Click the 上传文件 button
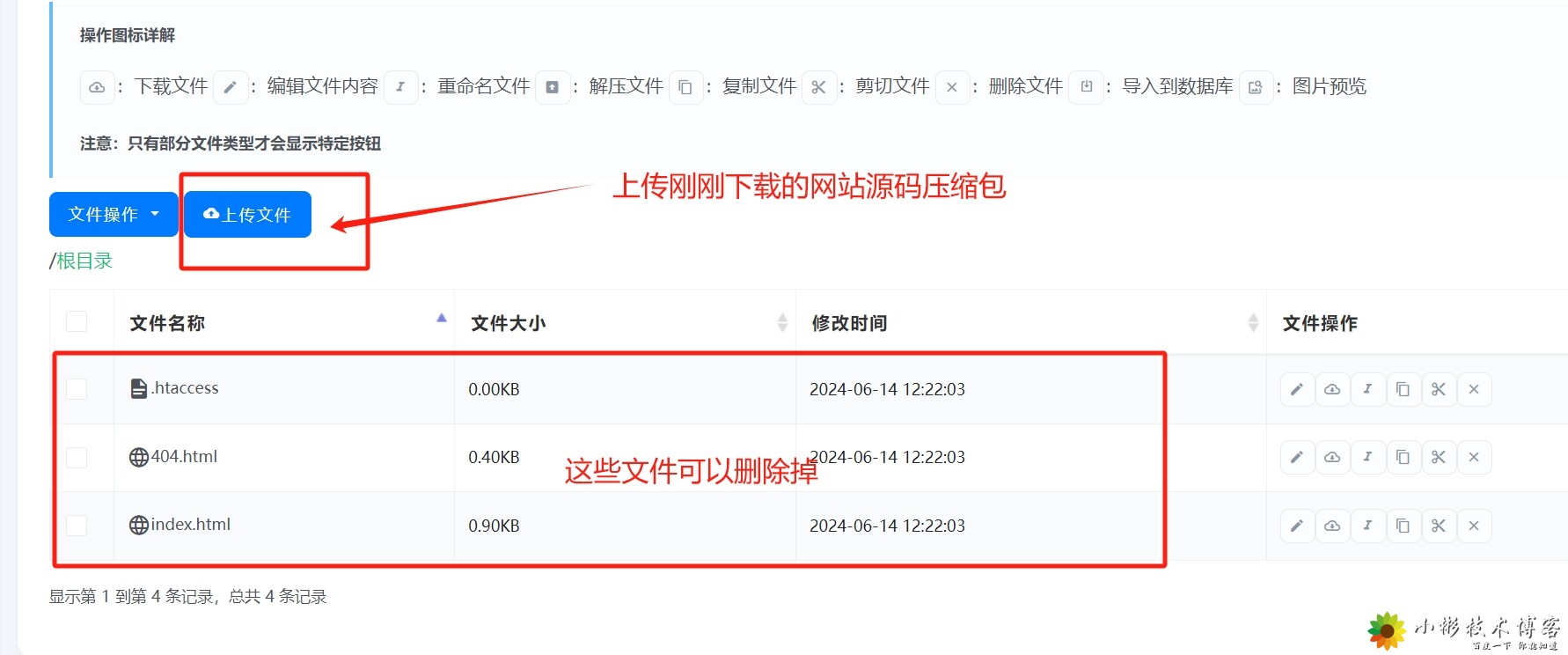 pos(247,214)
